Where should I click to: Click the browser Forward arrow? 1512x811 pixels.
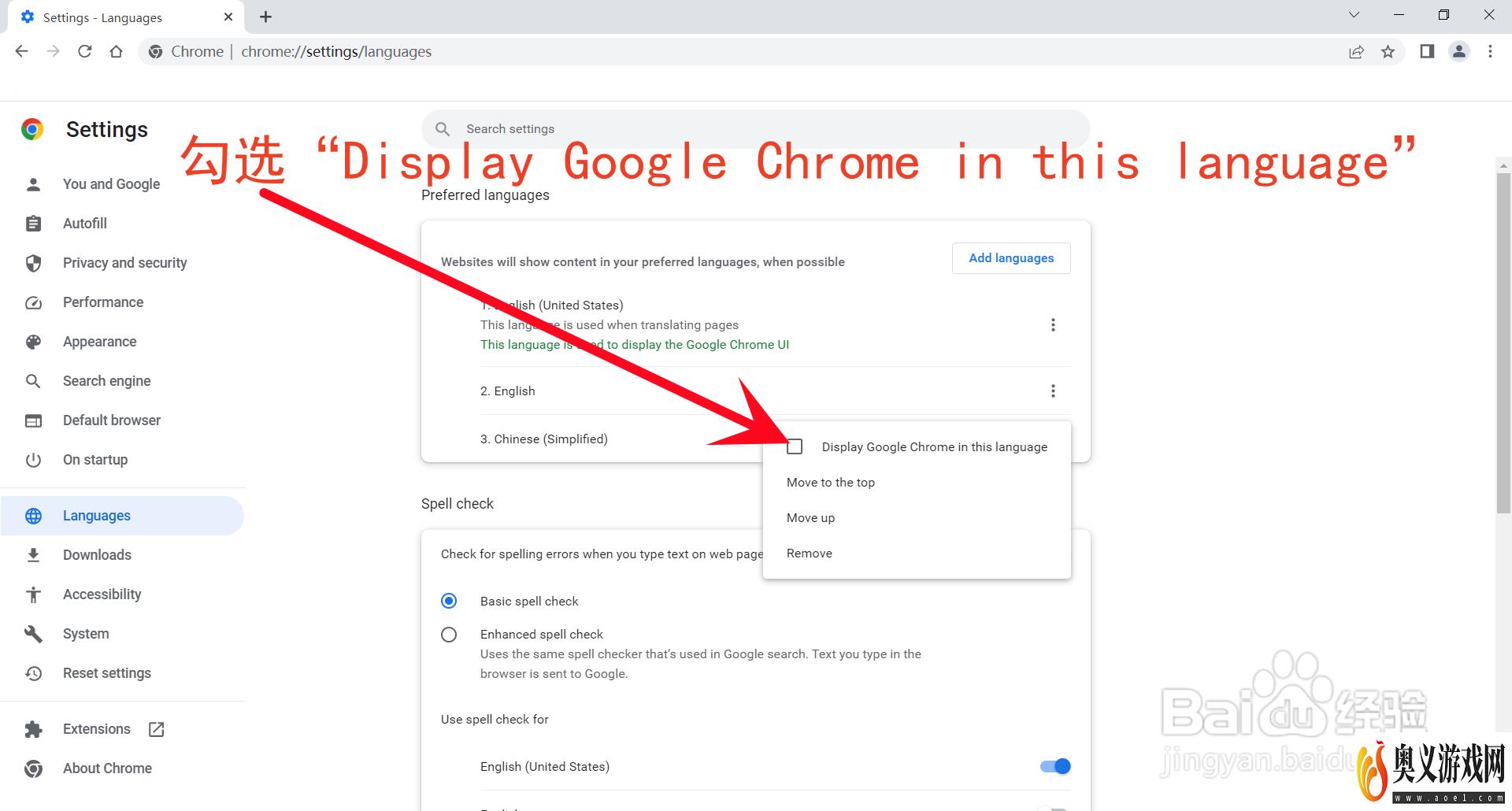pyautogui.click(x=53, y=51)
